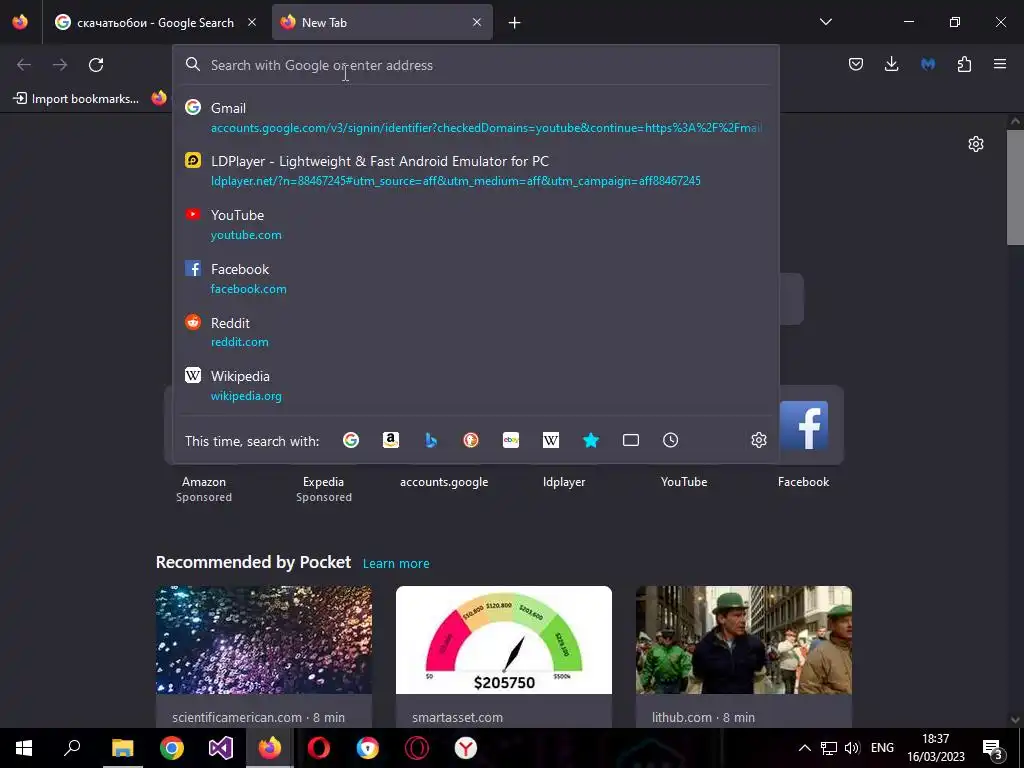Open Windows Start menu
The image size is (1024, 768).
click(x=24, y=748)
